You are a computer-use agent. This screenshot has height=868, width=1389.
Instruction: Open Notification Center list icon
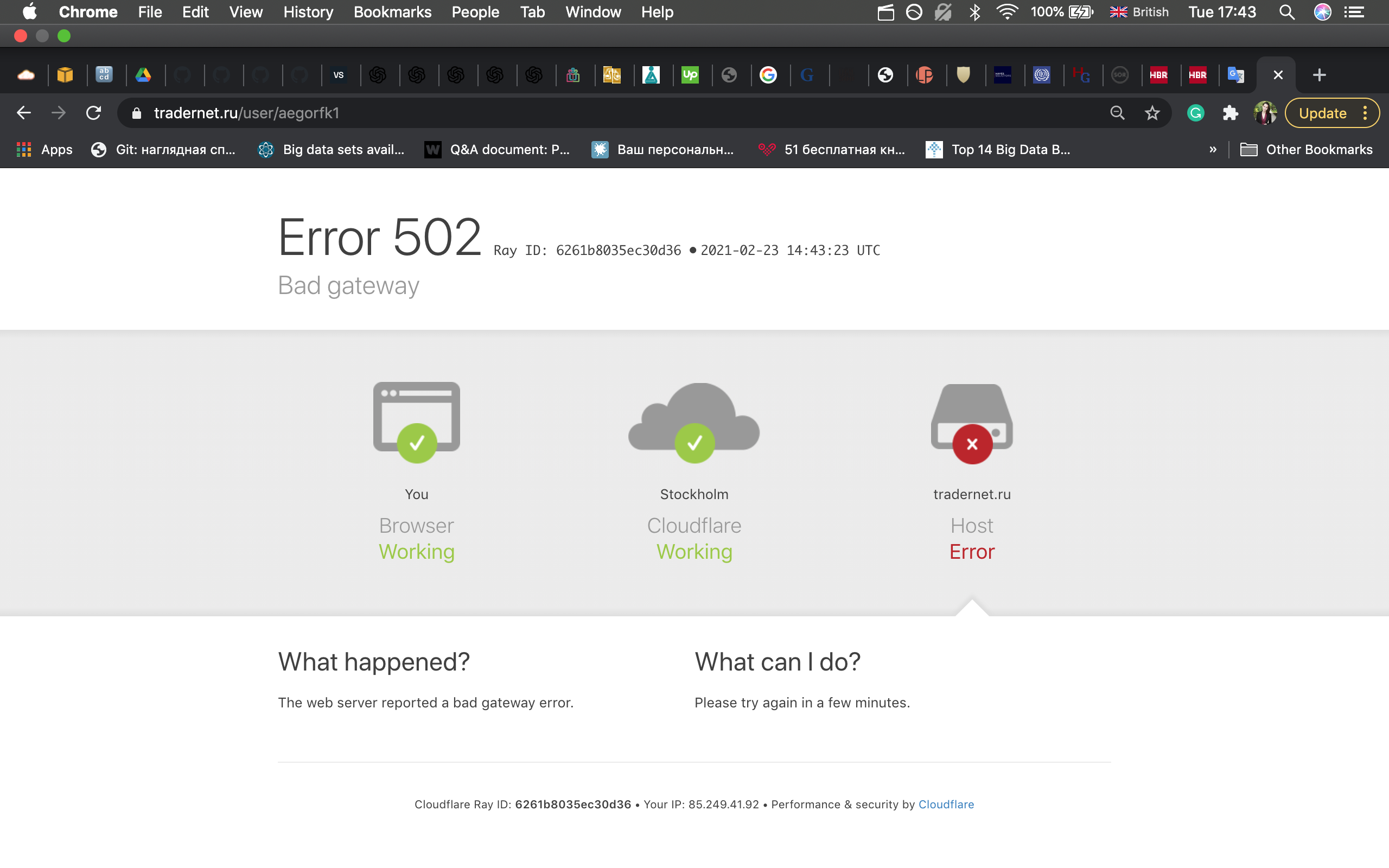click(1355, 12)
